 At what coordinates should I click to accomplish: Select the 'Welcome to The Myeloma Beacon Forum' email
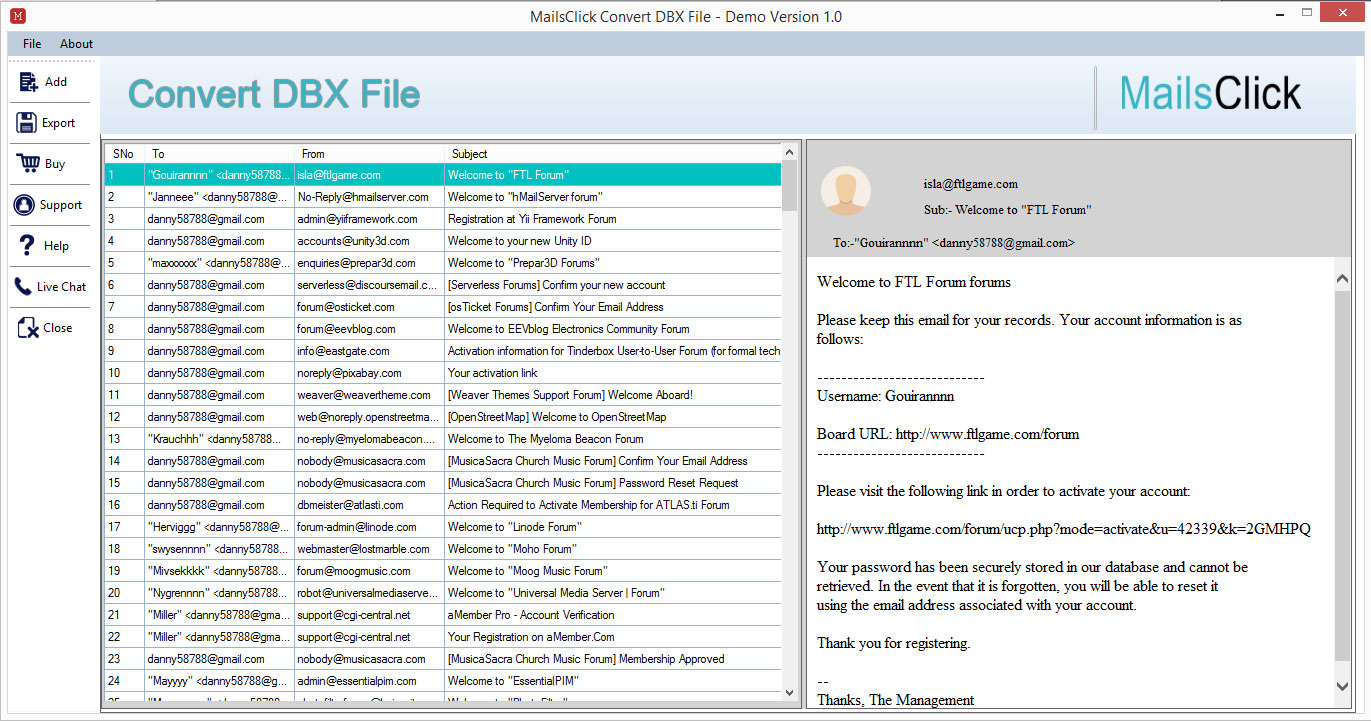[x=443, y=439]
